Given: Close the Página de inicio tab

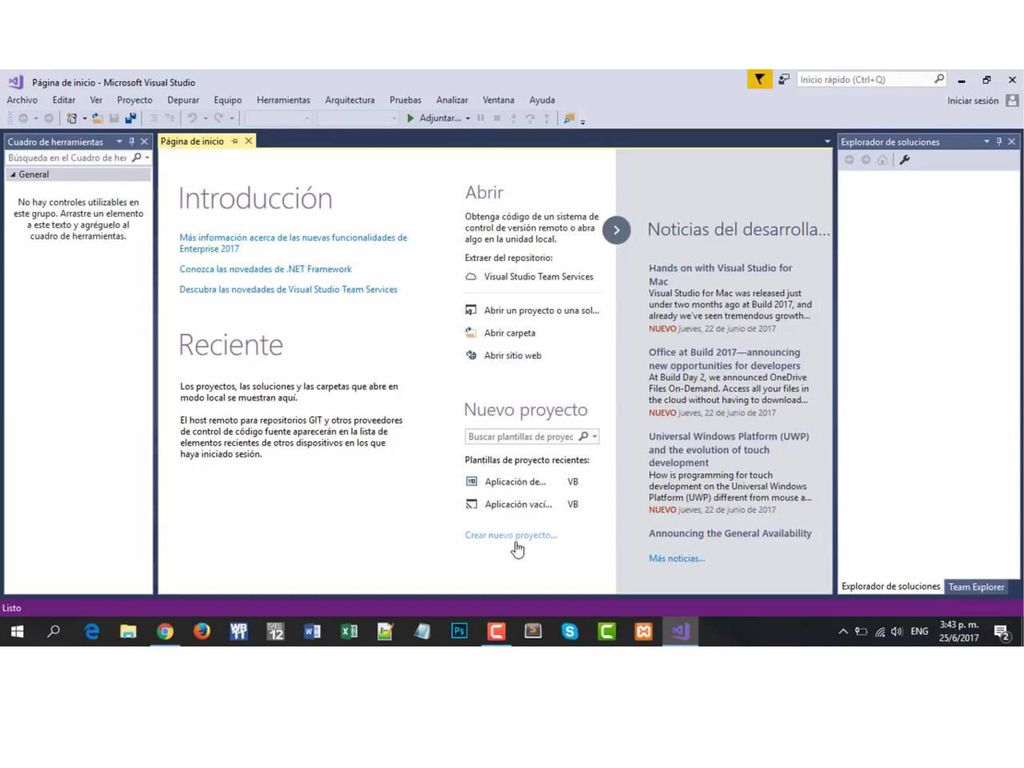Looking at the screenshot, I should pos(249,141).
